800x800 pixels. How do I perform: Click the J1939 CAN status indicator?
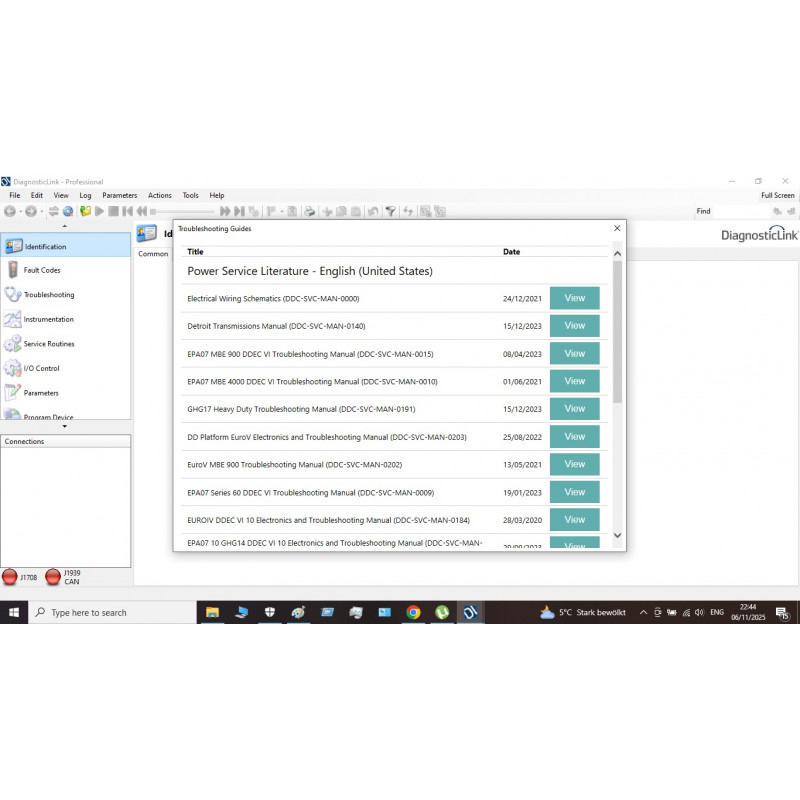(x=53, y=577)
